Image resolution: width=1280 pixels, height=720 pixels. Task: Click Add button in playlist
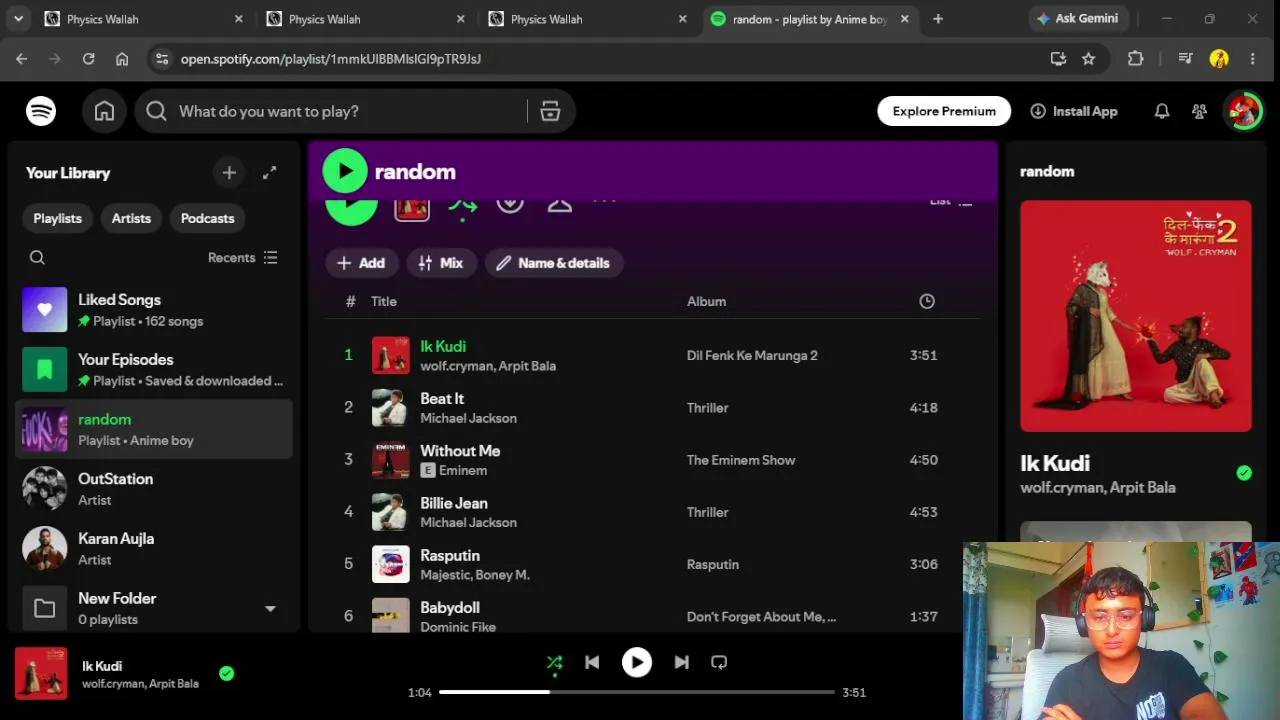click(361, 263)
